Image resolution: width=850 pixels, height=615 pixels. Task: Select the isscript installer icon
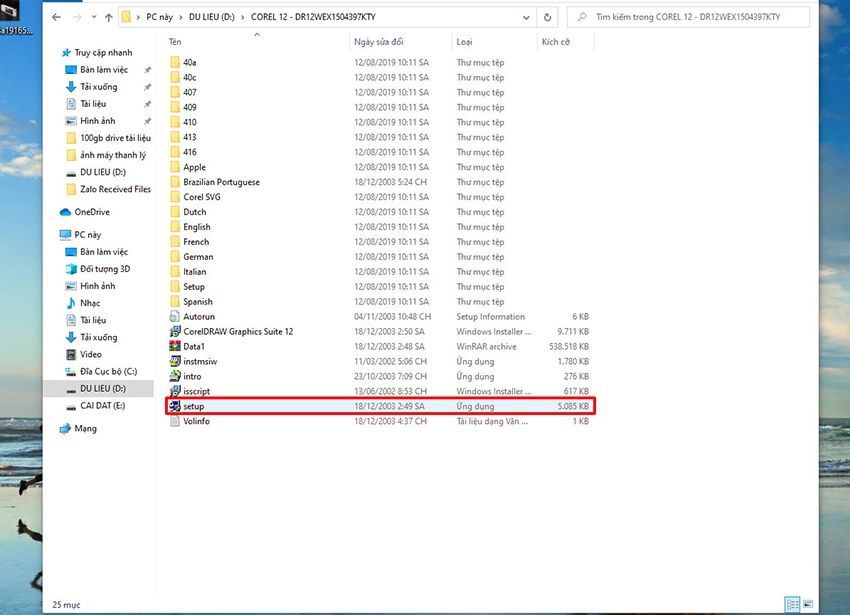175,391
